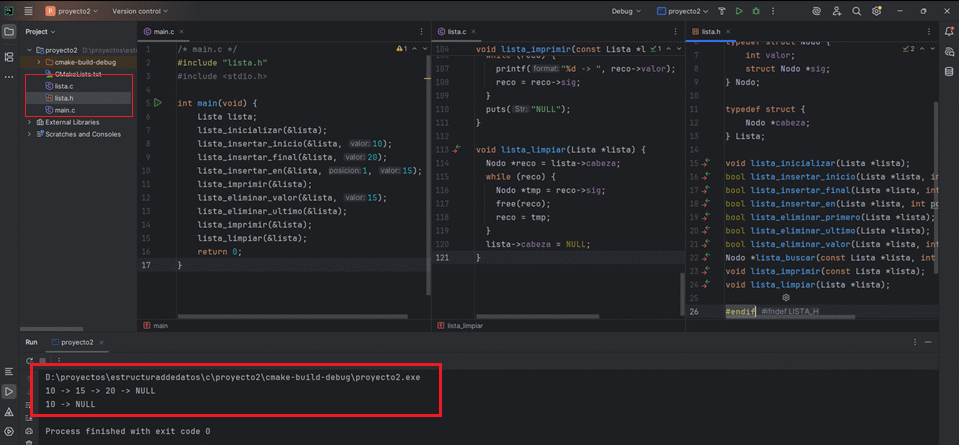Viewport: 959px width, 445px height.
Task: Open Run panel options ellipsis at right
Action: (914, 342)
